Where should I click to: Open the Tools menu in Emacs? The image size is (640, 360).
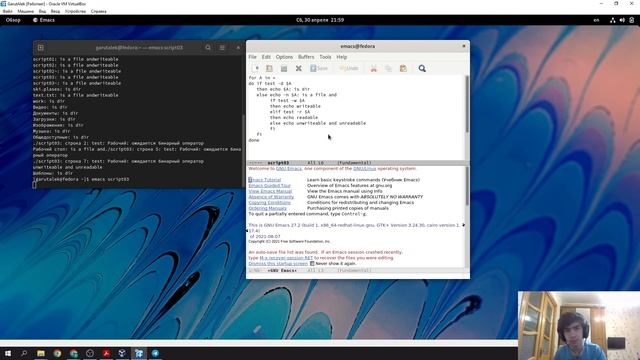325,57
